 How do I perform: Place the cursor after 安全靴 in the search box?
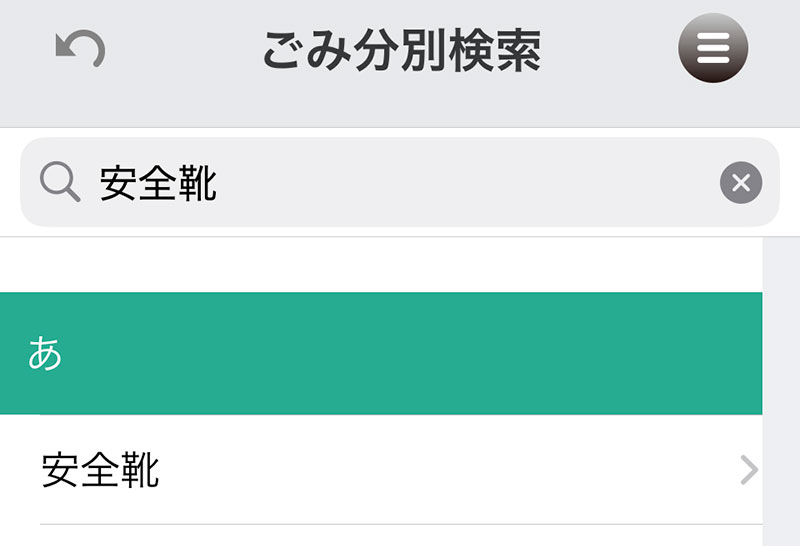[x=220, y=183]
